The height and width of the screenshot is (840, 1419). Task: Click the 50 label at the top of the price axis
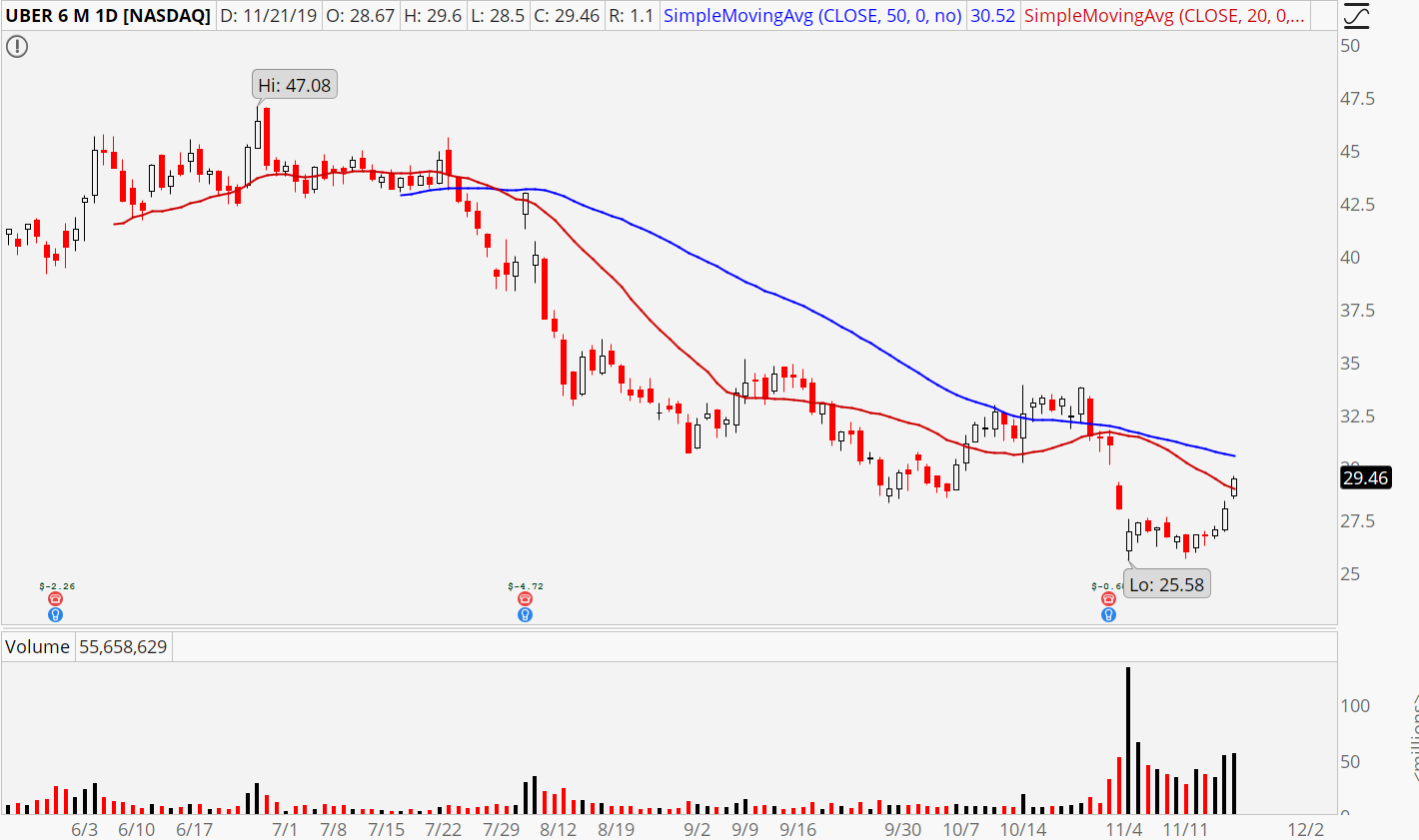coord(1350,46)
